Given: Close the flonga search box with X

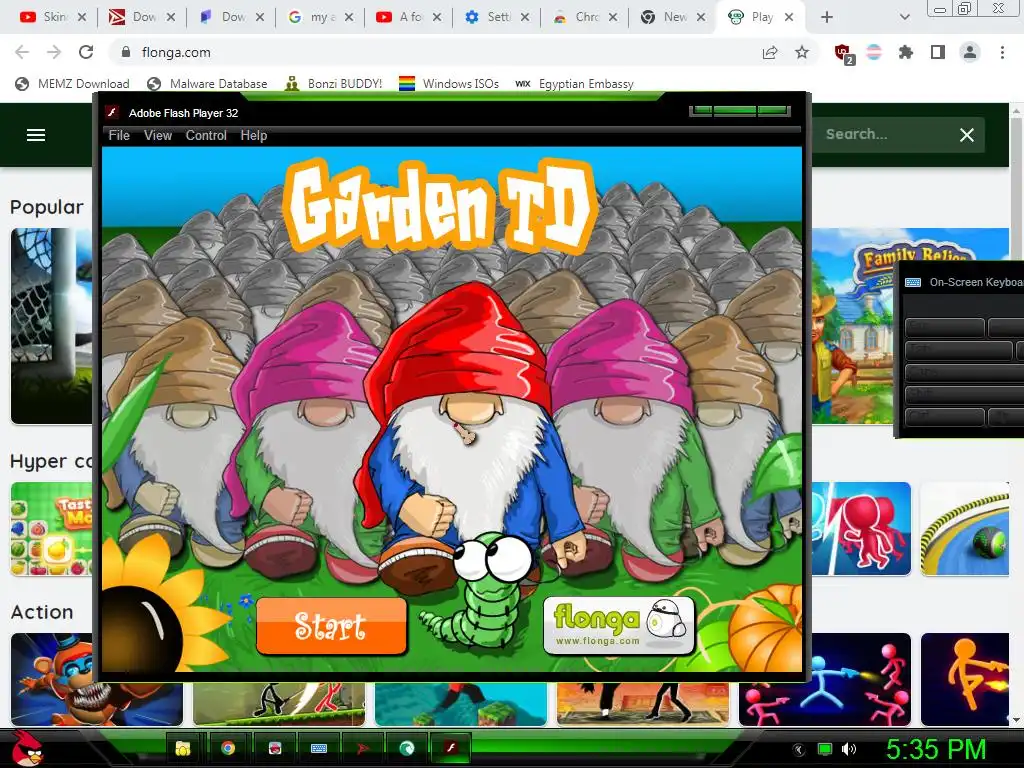Looking at the screenshot, I should pos(967,135).
